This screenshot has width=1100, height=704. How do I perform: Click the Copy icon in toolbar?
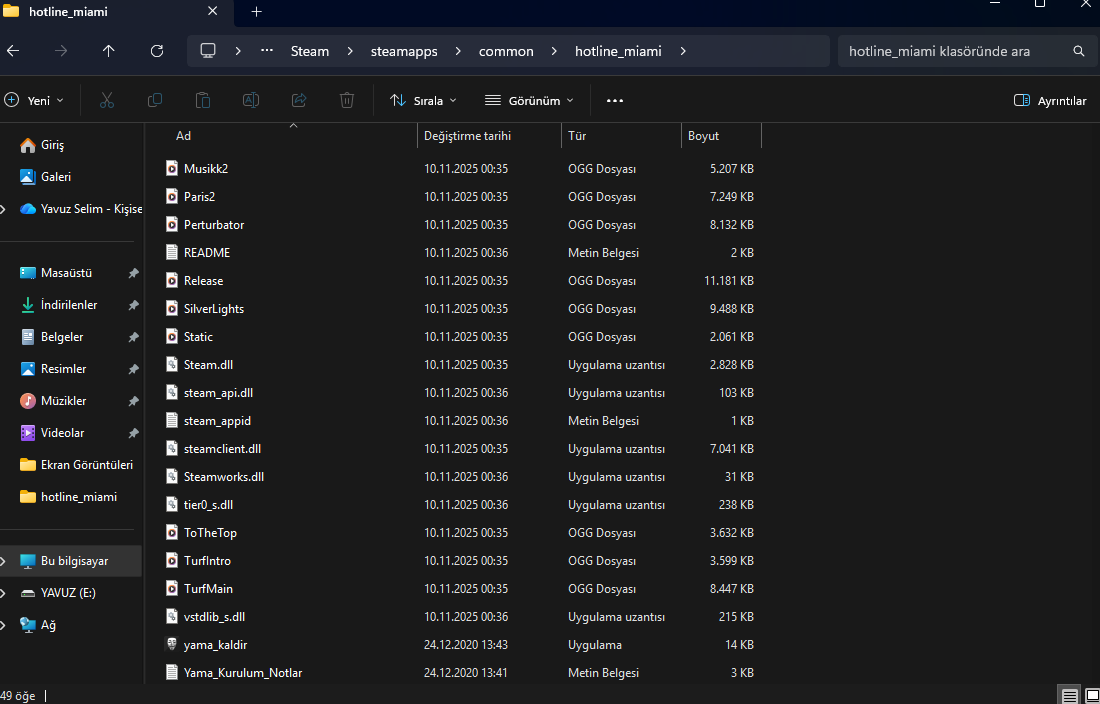coord(155,100)
